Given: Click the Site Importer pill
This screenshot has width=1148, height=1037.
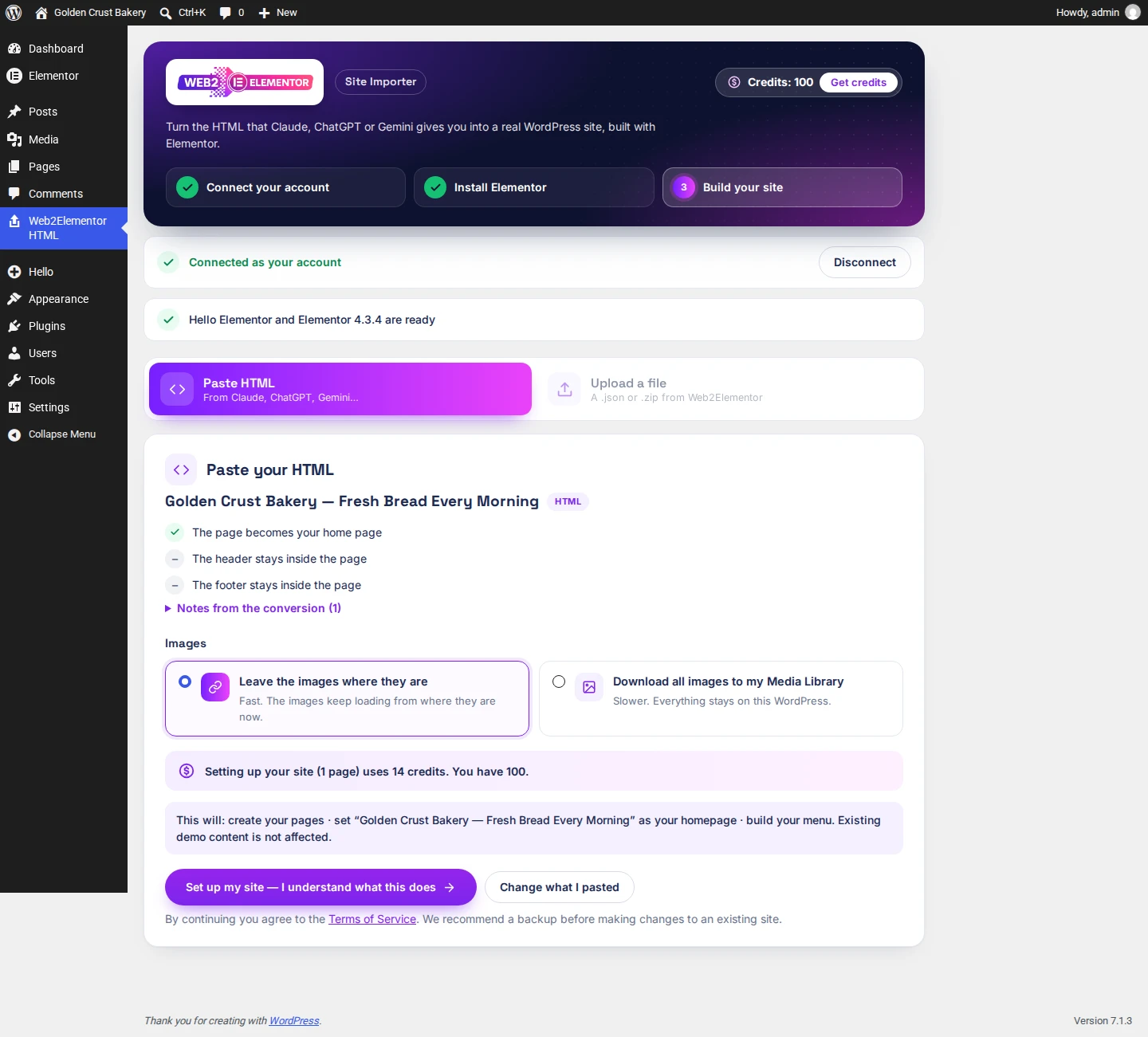Looking at the screenshot, I should (x=380, y=82).
